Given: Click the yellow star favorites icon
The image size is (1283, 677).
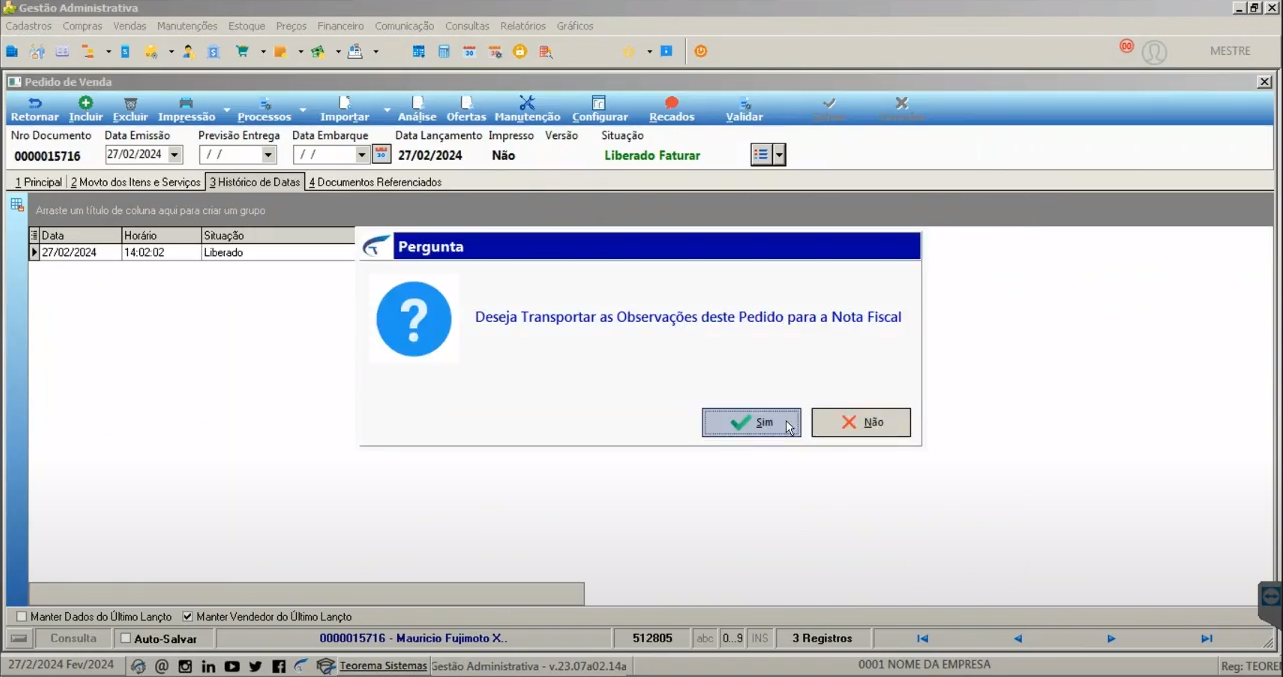Looking at the screenshot, I should pos(629,52).
